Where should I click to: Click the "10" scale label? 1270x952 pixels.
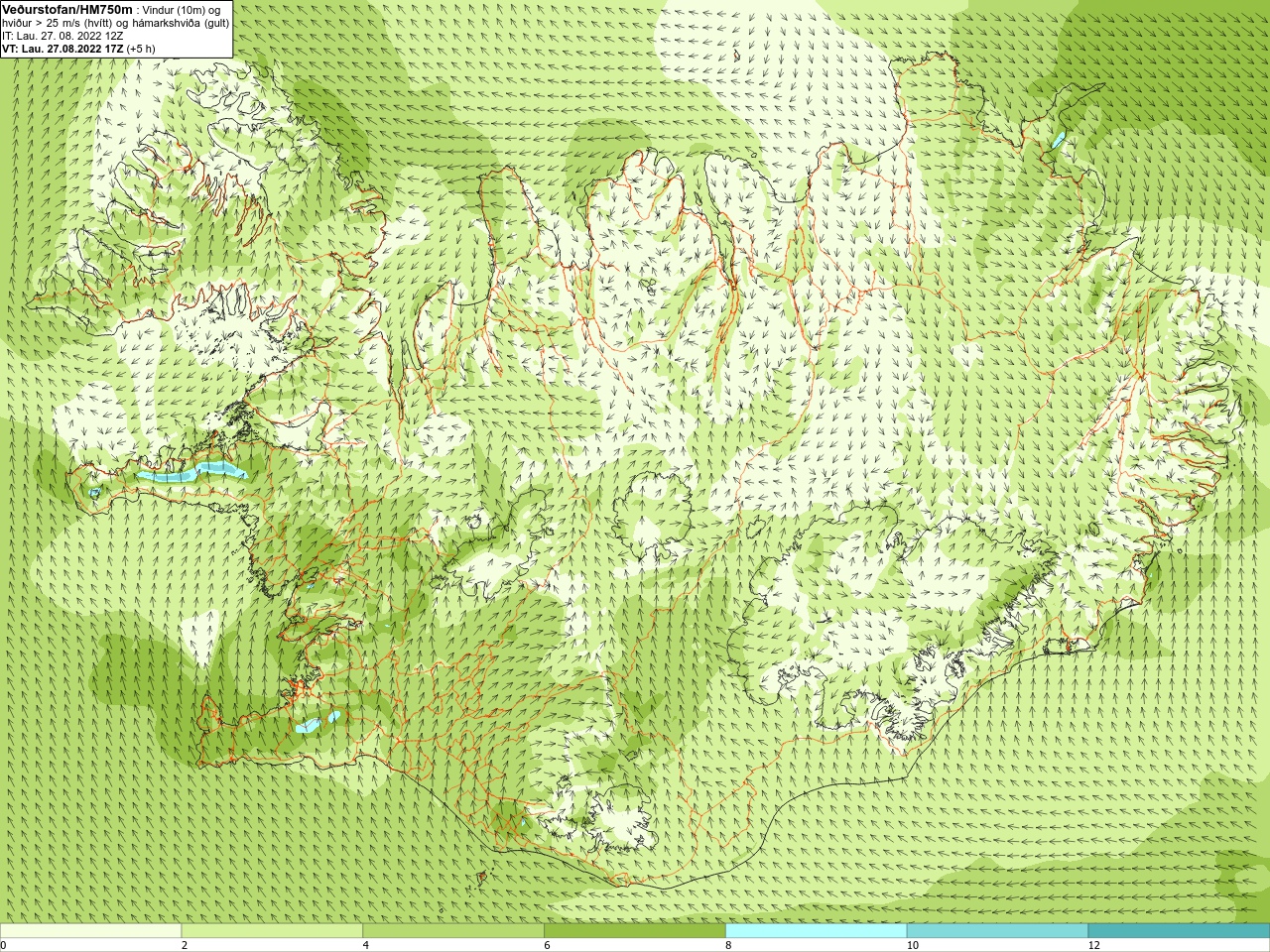(913, 945)
